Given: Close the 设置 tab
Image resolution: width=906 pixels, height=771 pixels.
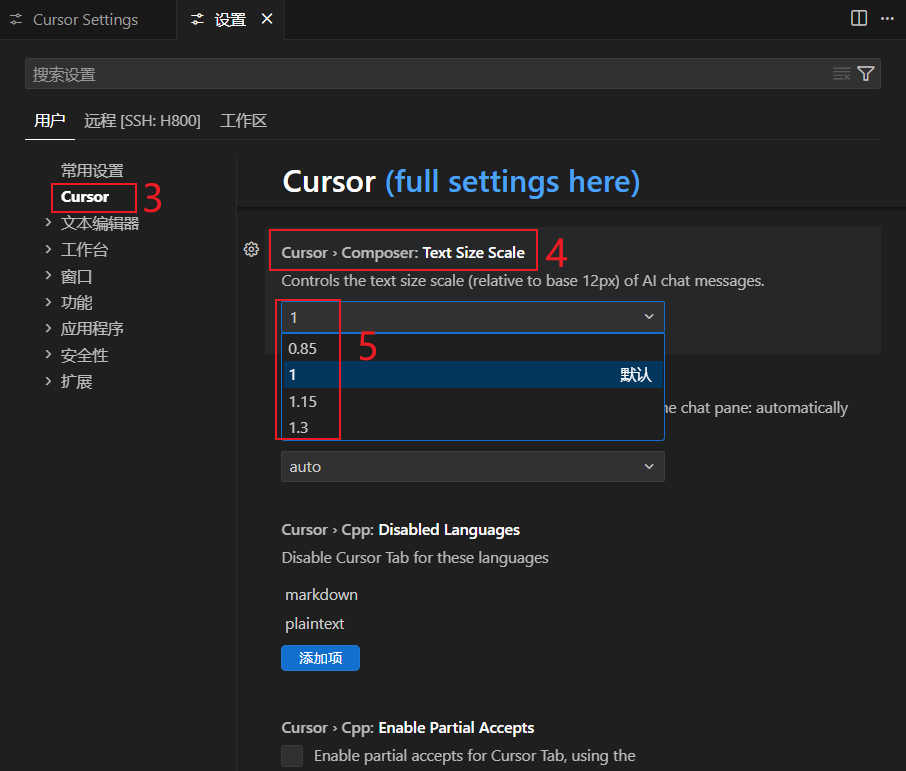Looking at the screenshot, I should tap(267, 19).
